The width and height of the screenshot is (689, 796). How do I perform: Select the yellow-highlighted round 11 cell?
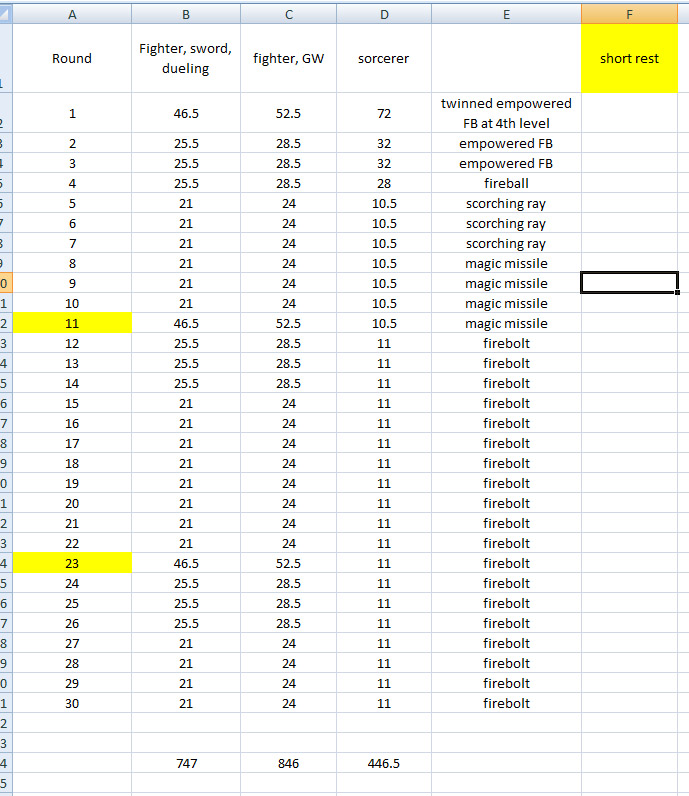pyautogui.click(x=72, y=323)
